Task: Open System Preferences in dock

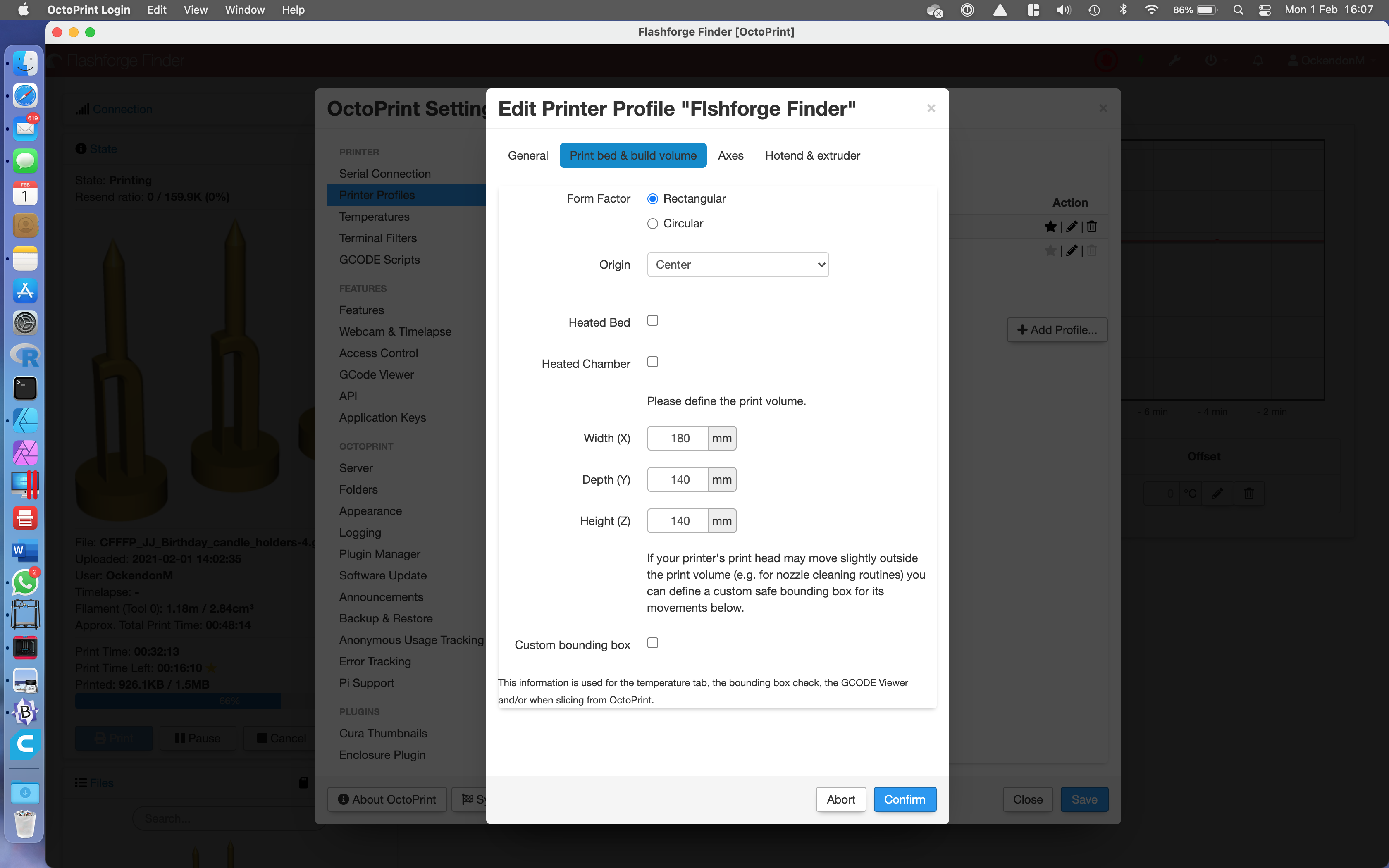Action: (x=25, y=323)
